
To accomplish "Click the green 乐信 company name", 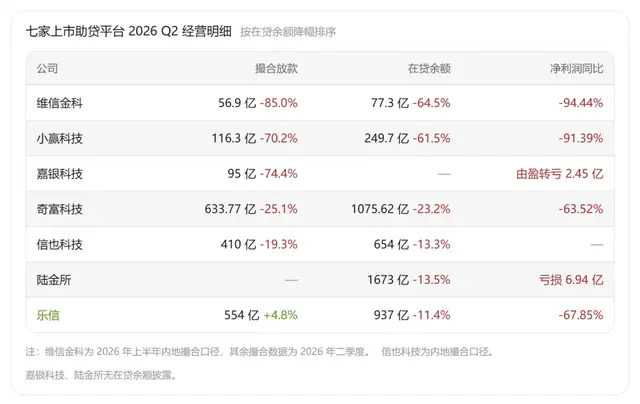I will (48, 315).
